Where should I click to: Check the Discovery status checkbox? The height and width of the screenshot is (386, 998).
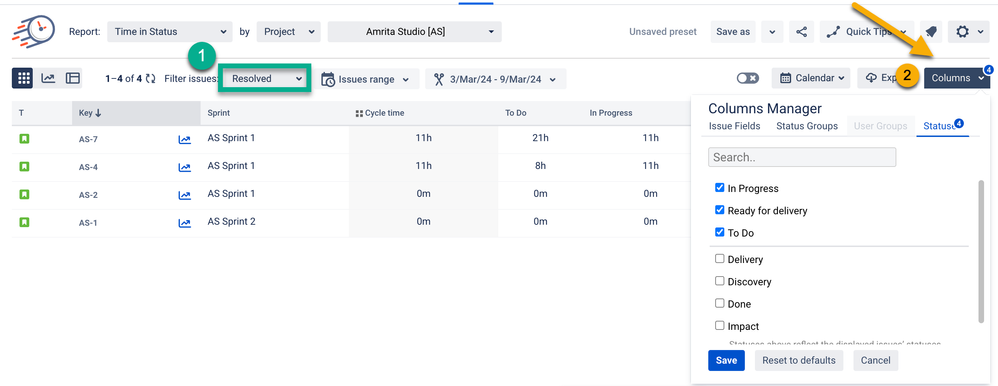[720, 281]
